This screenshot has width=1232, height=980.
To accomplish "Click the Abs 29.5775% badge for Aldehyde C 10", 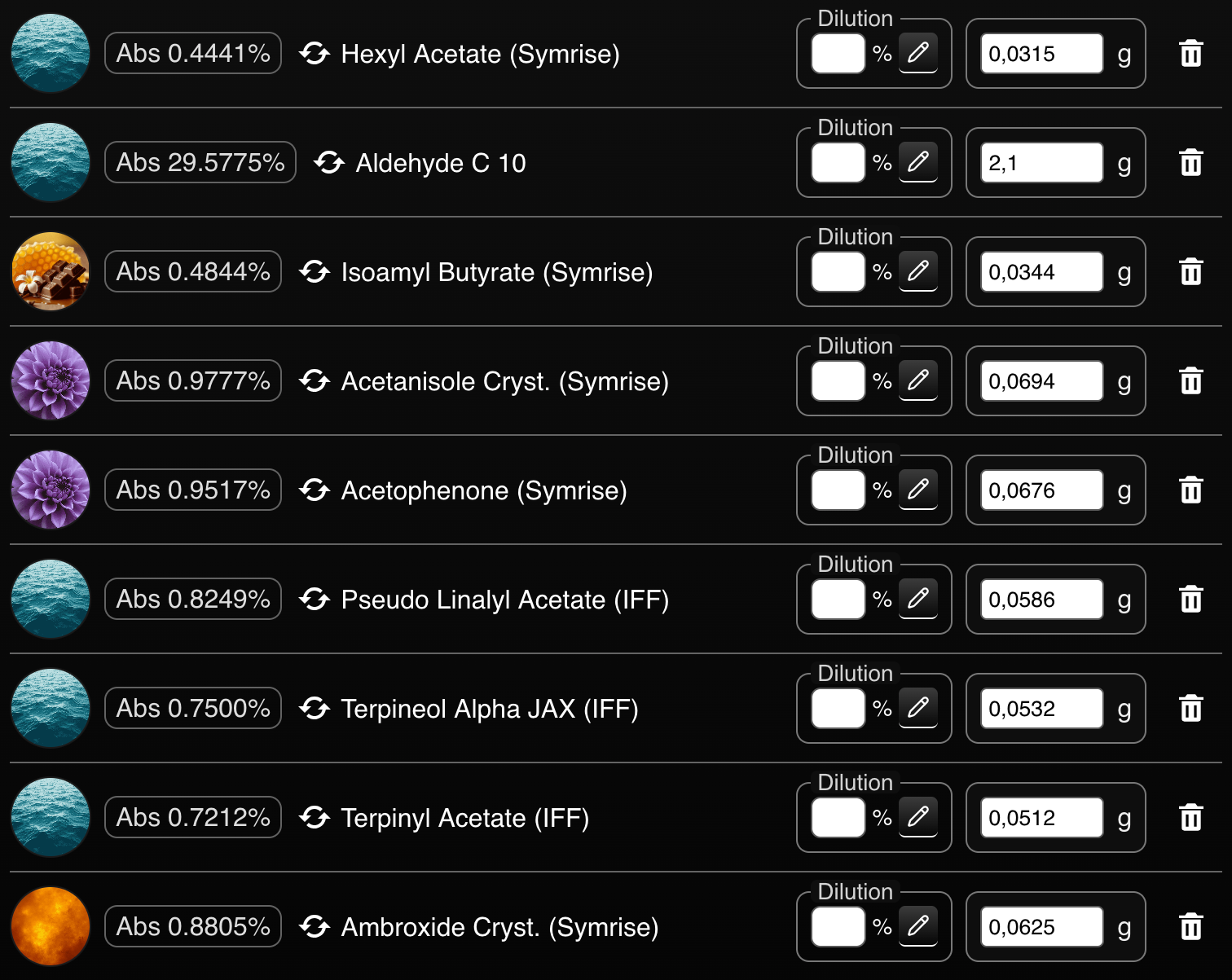I will (200, 162).
